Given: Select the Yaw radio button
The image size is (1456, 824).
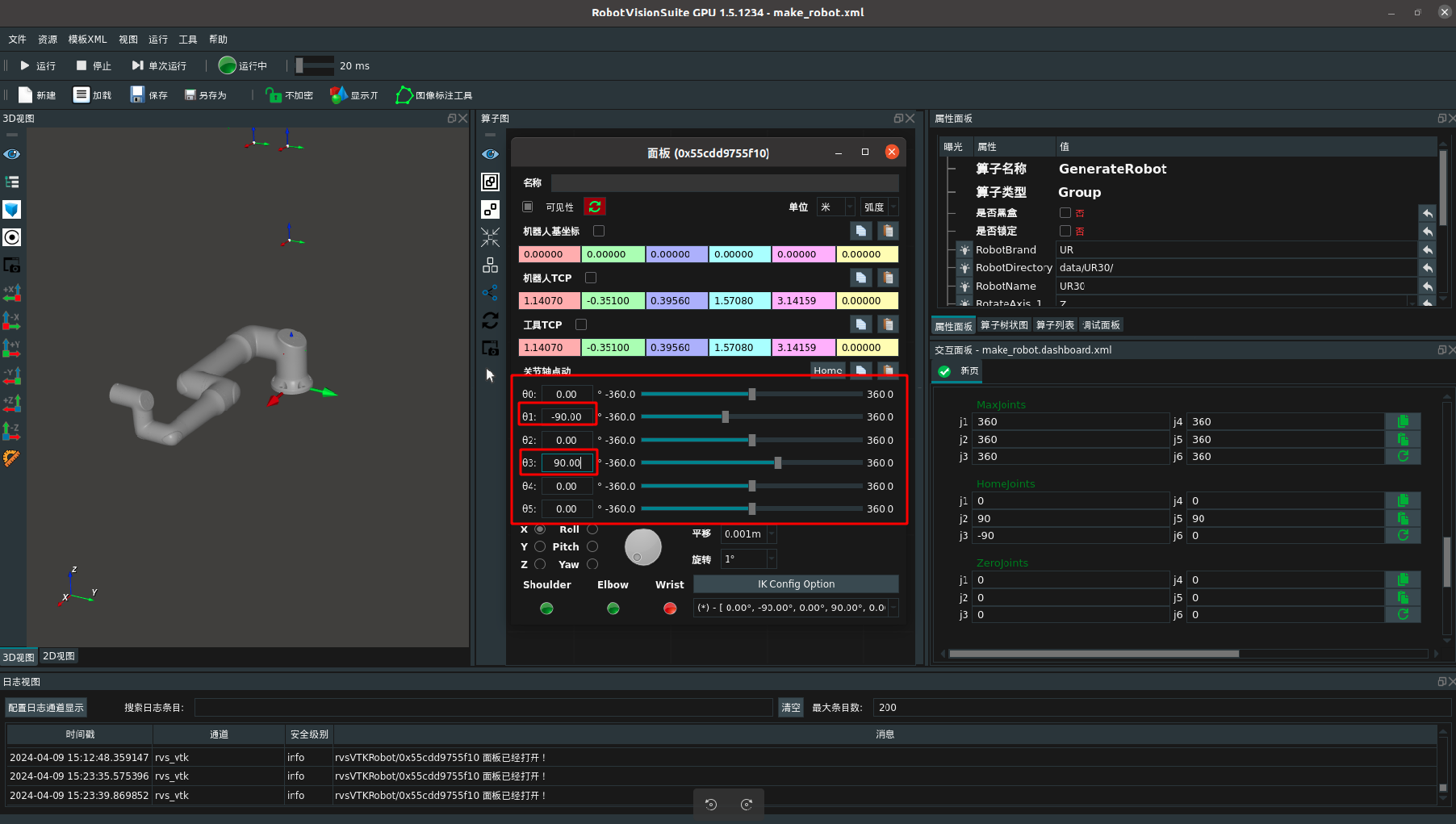Looking at the screenshot, I should tap(592, 564).
